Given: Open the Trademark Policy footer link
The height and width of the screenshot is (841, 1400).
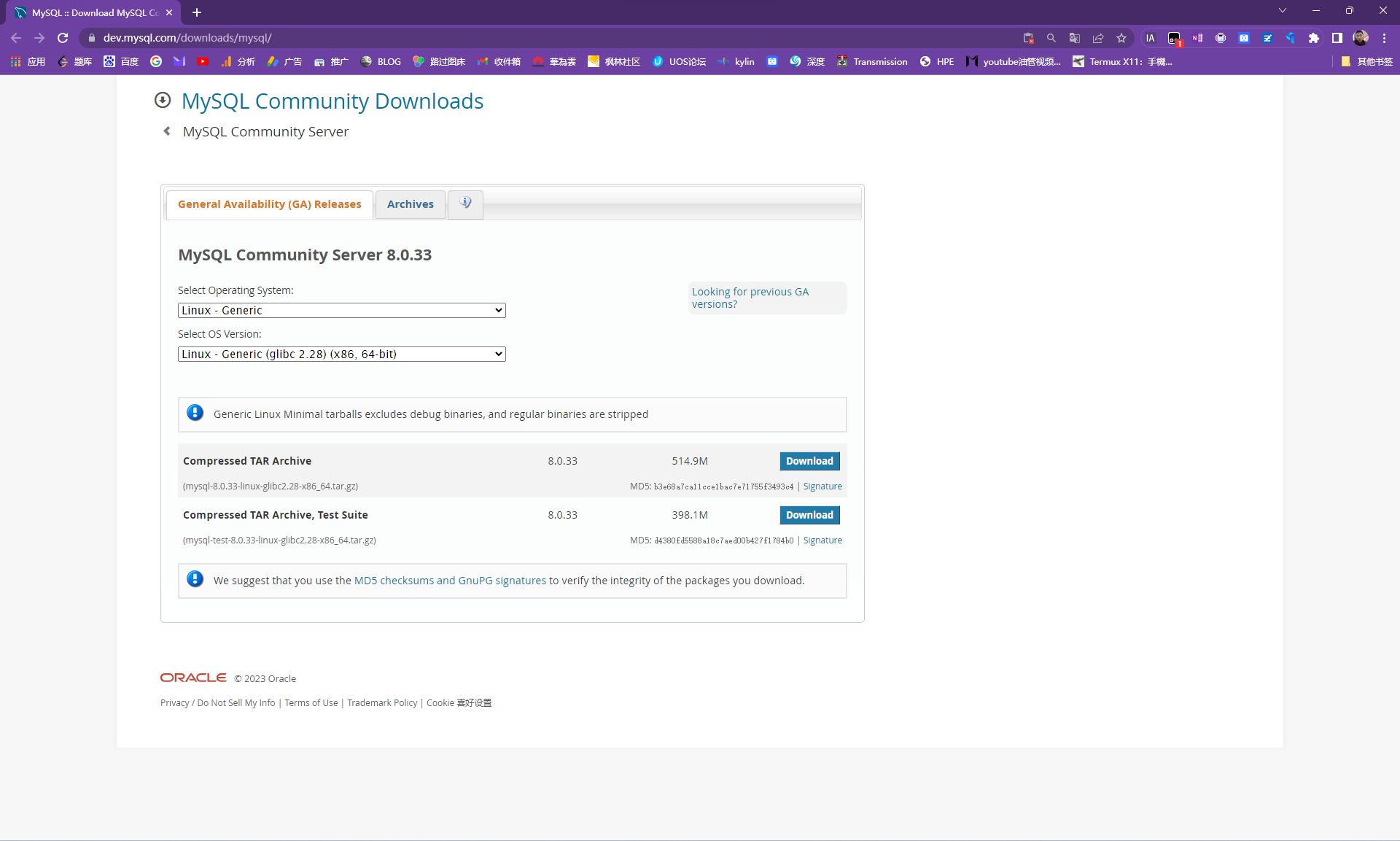Looking at the screenshot, I should pos(382,703).
